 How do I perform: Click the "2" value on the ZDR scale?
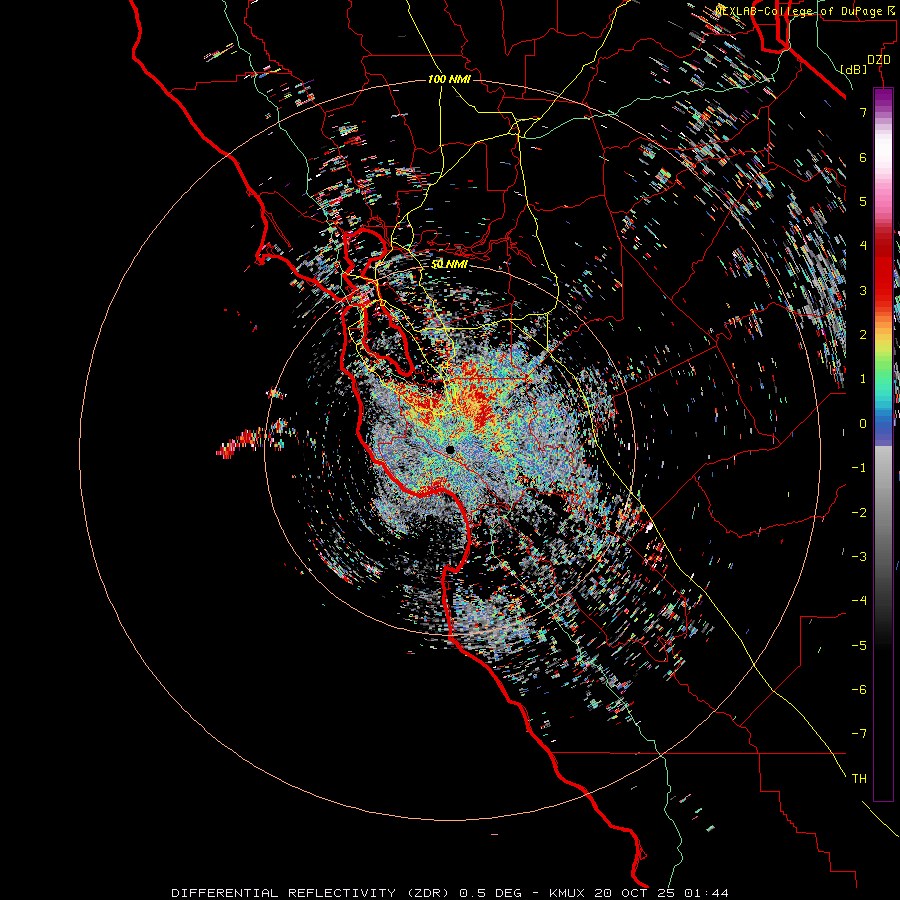coord(863,335)
